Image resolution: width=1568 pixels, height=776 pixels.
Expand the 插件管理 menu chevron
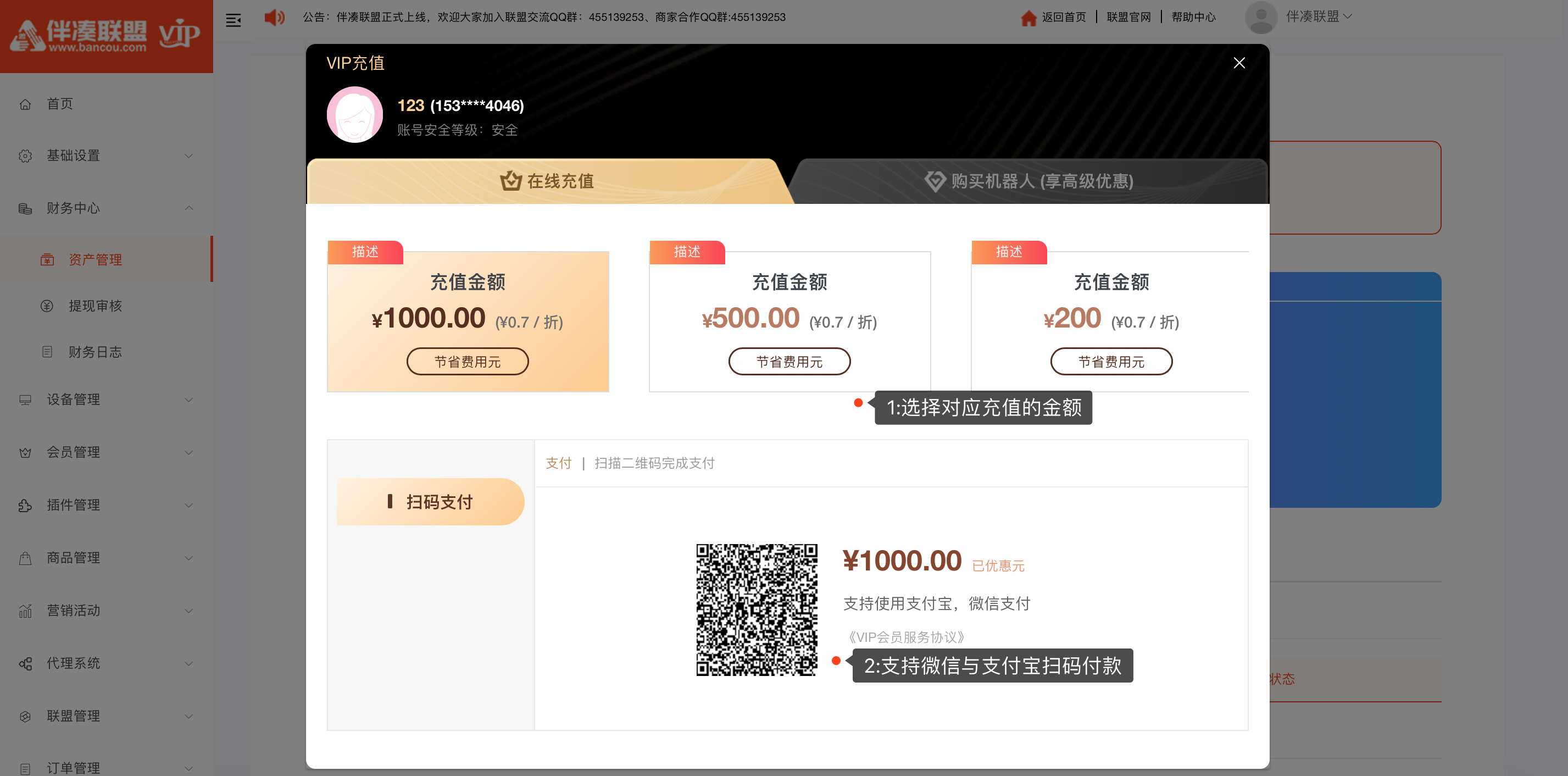click(x=188, y=505)
